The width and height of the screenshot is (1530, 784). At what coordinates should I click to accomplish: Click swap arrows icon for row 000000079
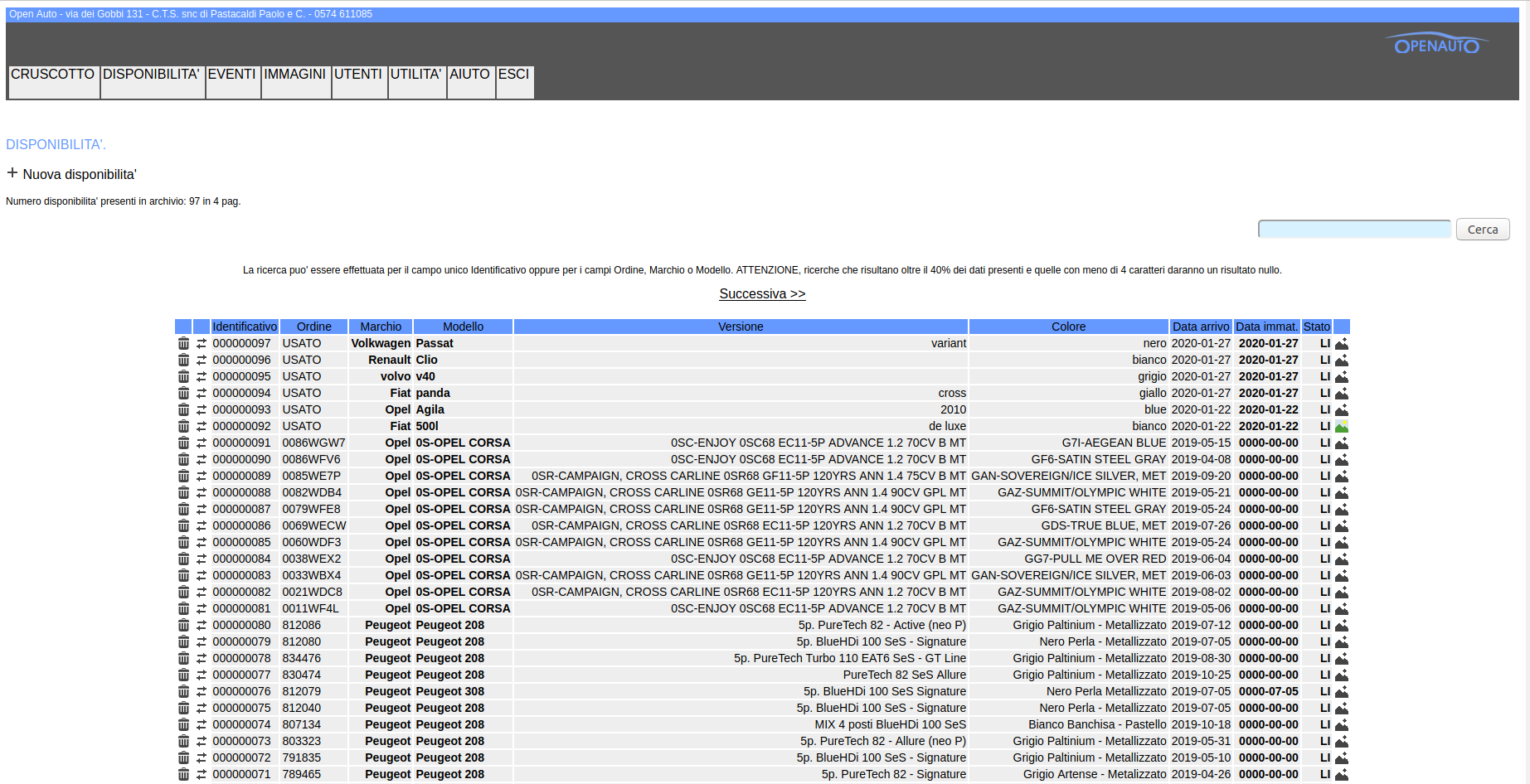click(202, 641)
